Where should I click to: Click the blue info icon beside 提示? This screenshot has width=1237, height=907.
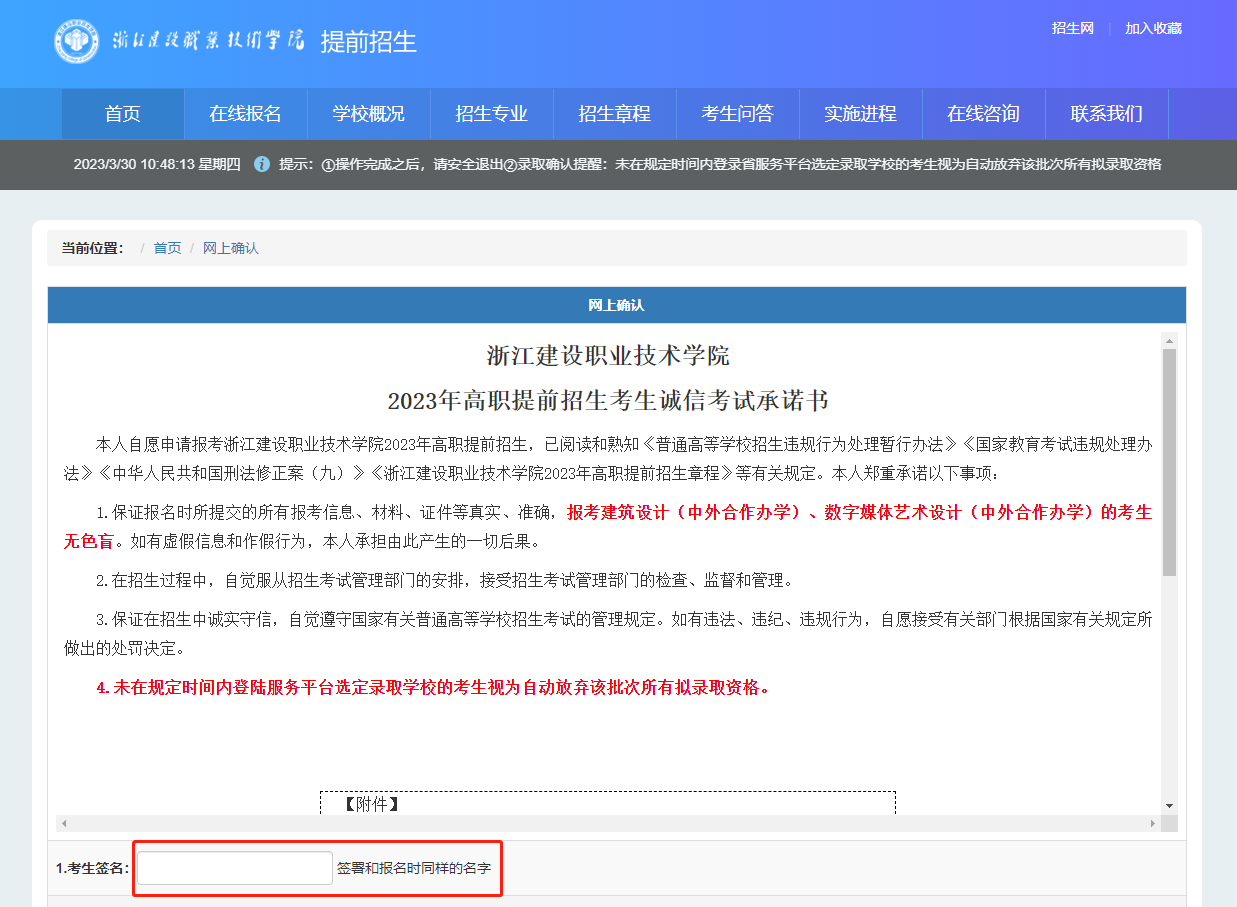coord(262,164)
